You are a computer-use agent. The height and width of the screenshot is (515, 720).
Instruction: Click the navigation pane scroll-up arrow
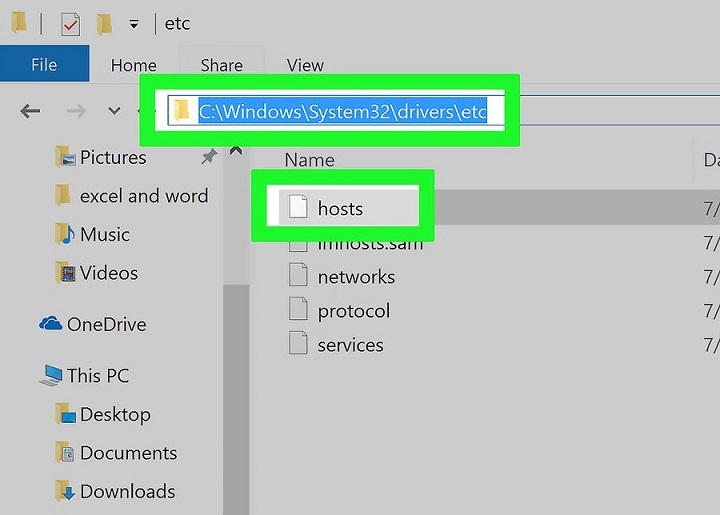pyautogui.click(x=236, y=151)
